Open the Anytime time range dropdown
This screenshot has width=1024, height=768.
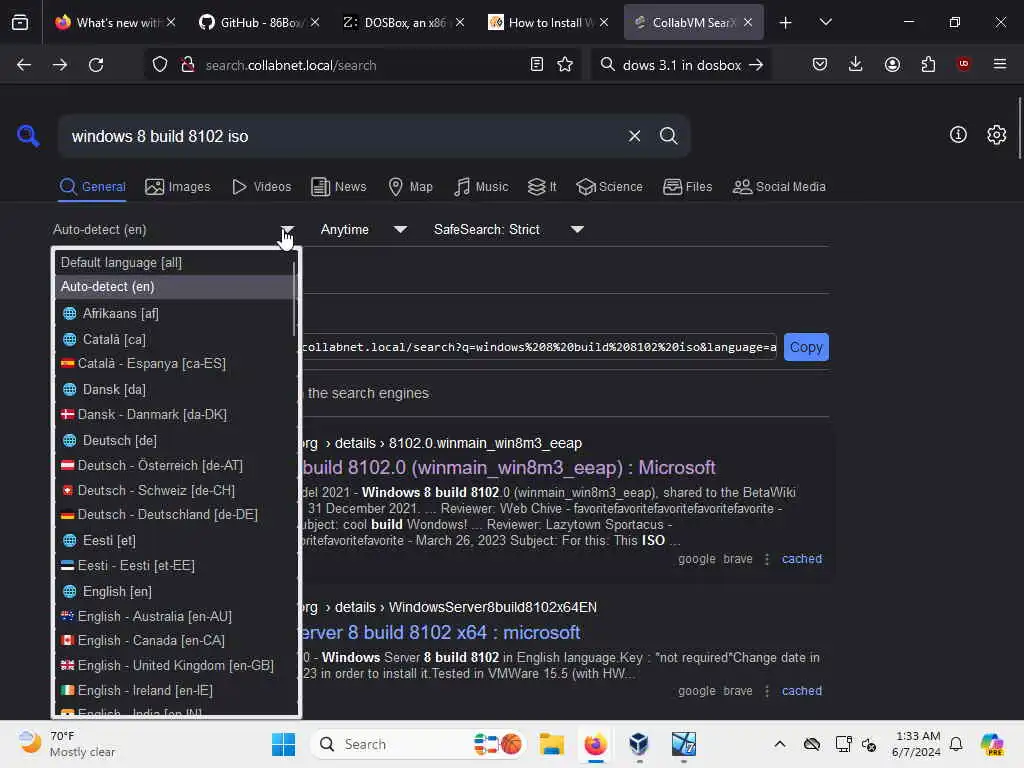[x=364, y=230]
